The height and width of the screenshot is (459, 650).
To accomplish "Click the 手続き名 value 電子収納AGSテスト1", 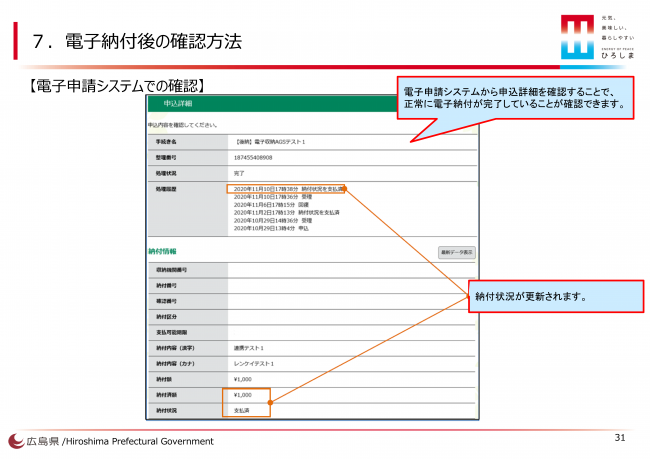I will click(x=269, y=142).
